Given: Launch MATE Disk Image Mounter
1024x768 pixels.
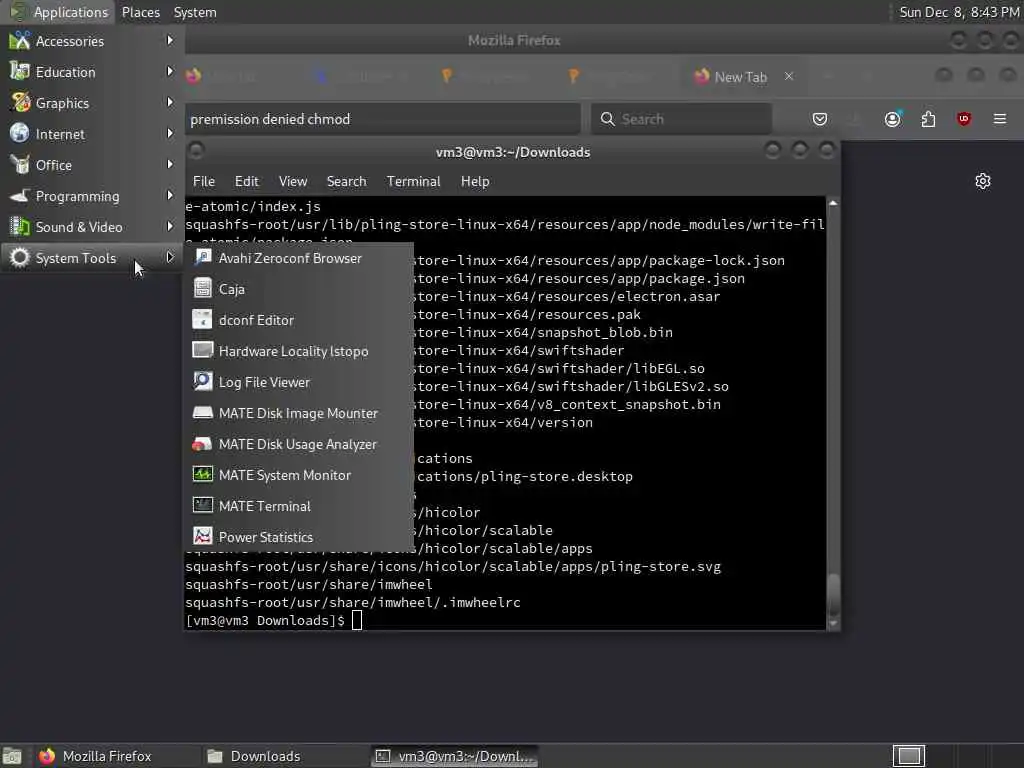Looking at the screenshot, I should 299,413.
